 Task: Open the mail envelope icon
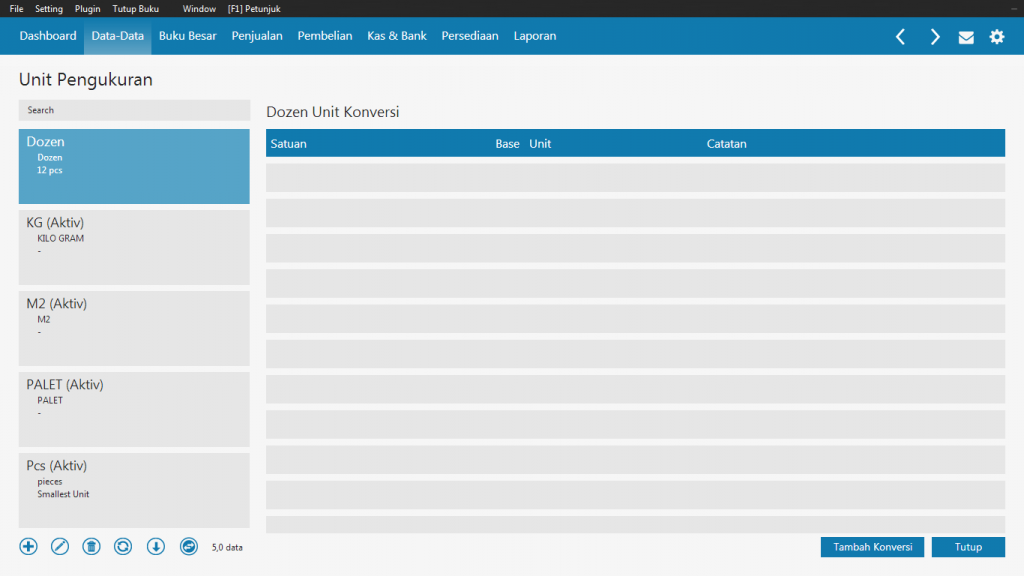click(966, 37)
